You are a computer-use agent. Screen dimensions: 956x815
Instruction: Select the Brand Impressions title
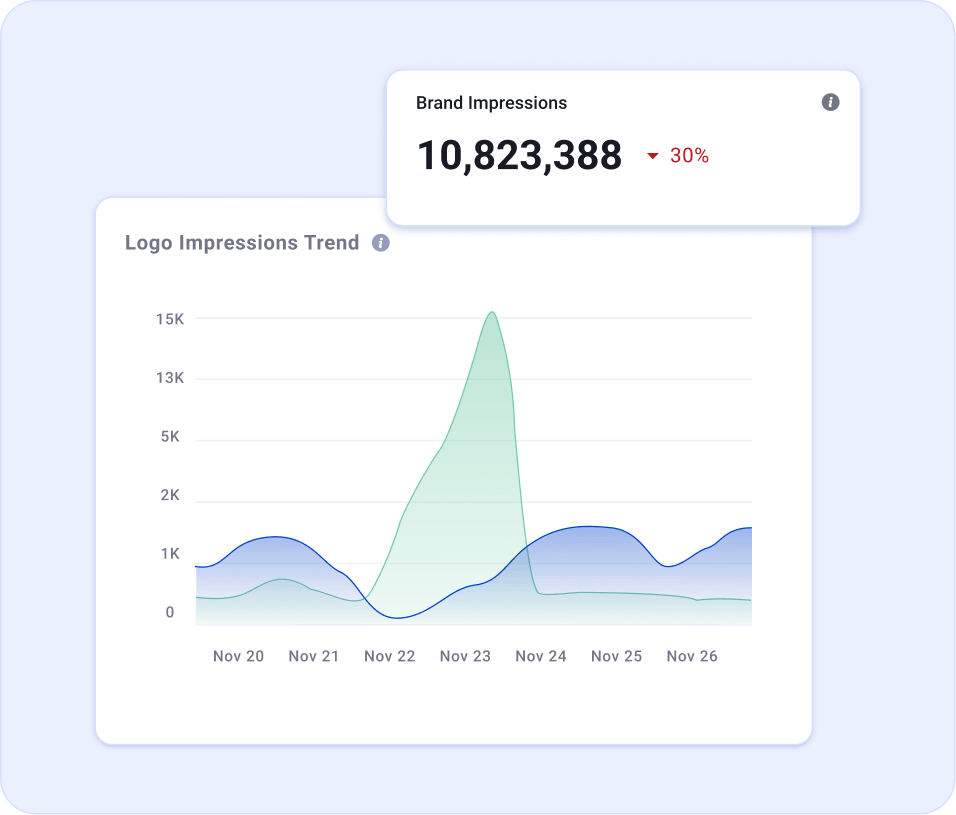coord(491,103)
